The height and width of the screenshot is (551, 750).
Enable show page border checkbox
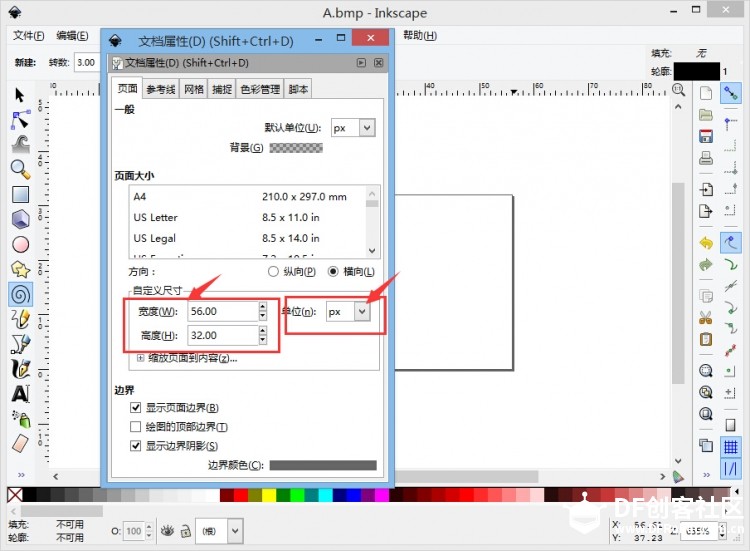pyautogui.click(x=136, y=408)
